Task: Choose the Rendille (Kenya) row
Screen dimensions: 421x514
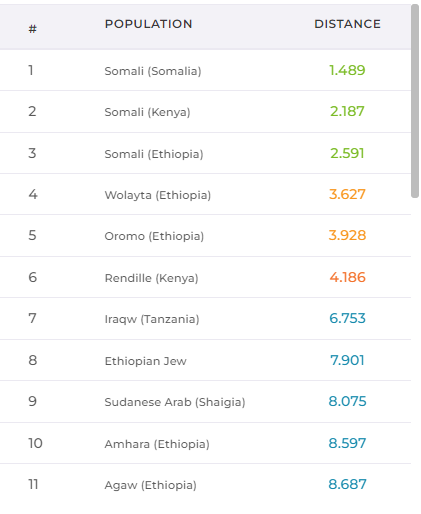Action: point(205,277)
